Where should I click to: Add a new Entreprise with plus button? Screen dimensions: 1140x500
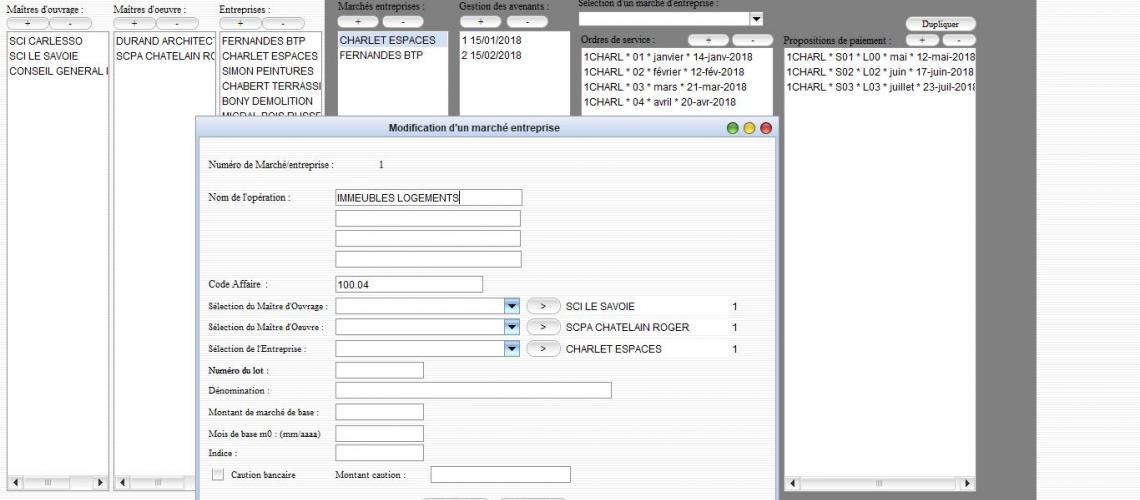click(240, 23)
